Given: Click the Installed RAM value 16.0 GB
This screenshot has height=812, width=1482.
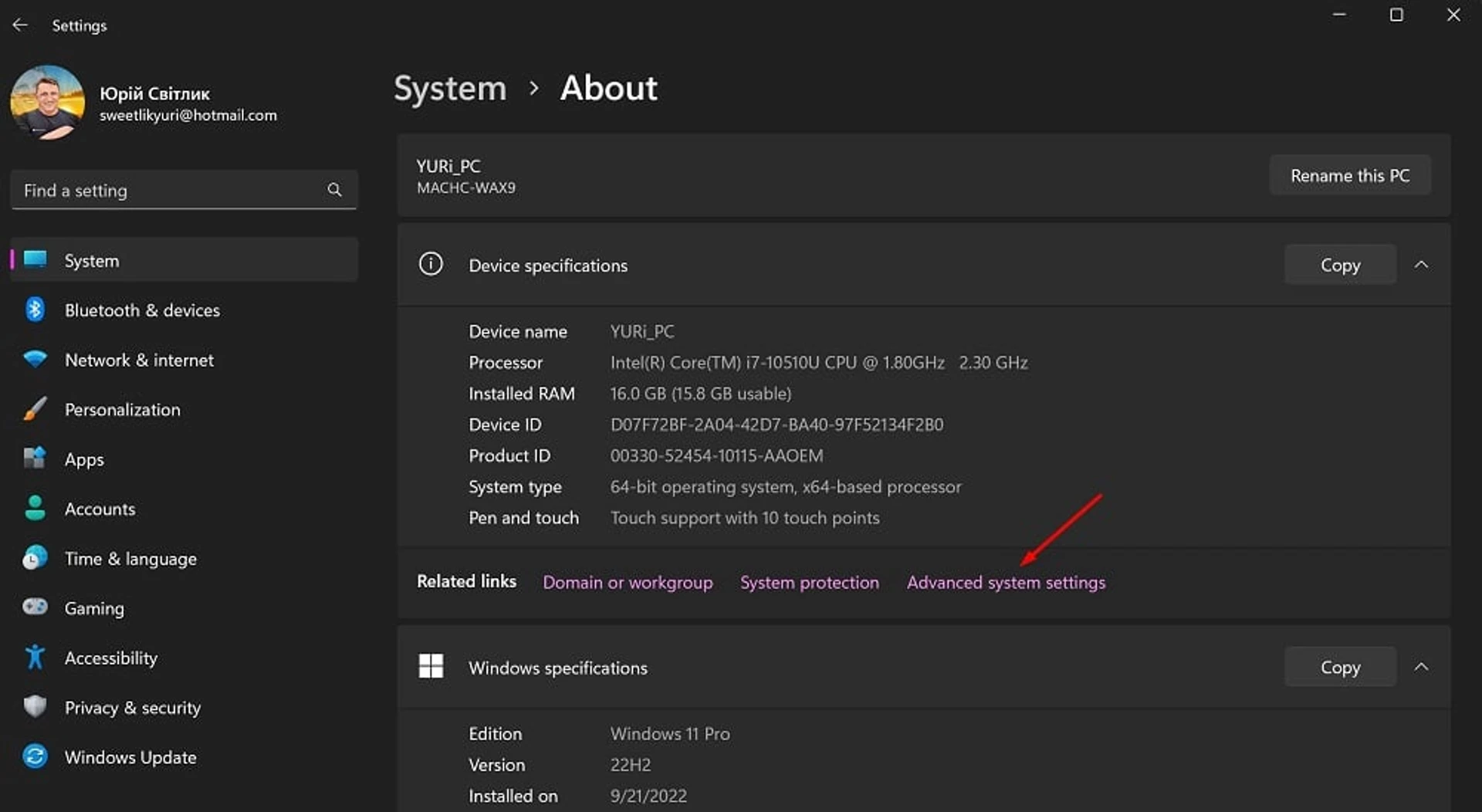Looking at the screenshot, I should tap(700, 394).
